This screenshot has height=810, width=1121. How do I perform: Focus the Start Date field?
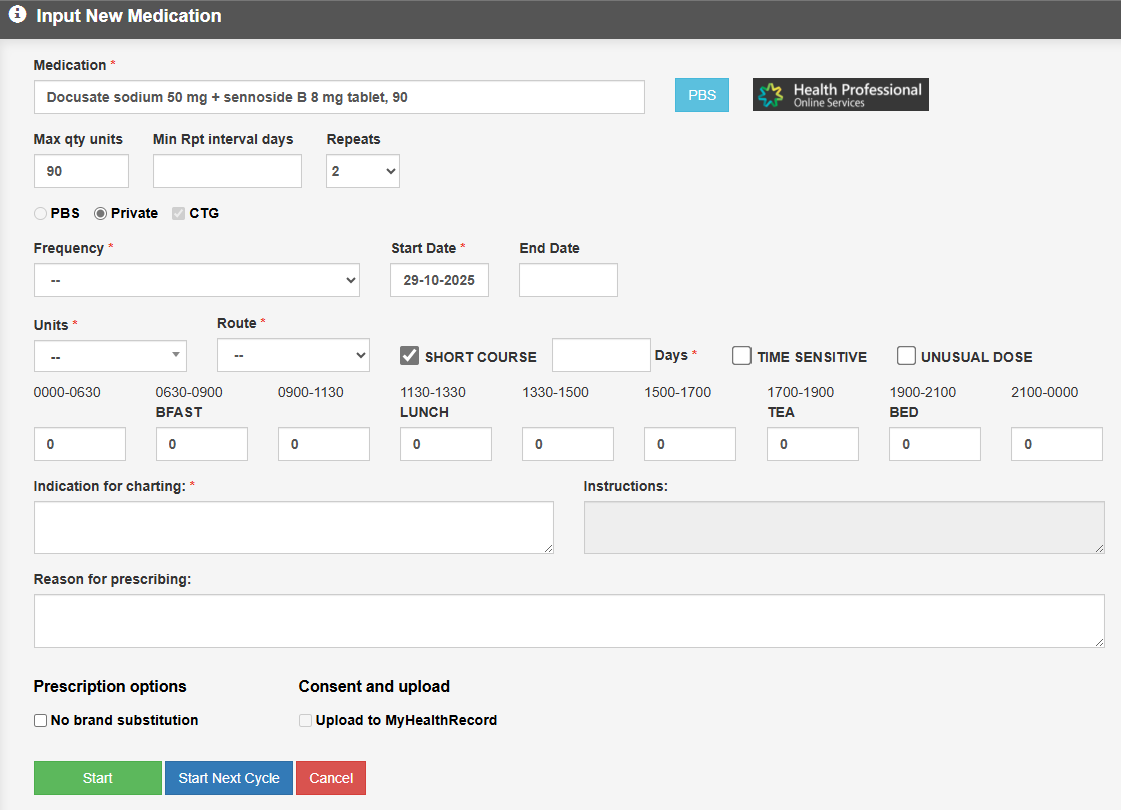[439, 280]
